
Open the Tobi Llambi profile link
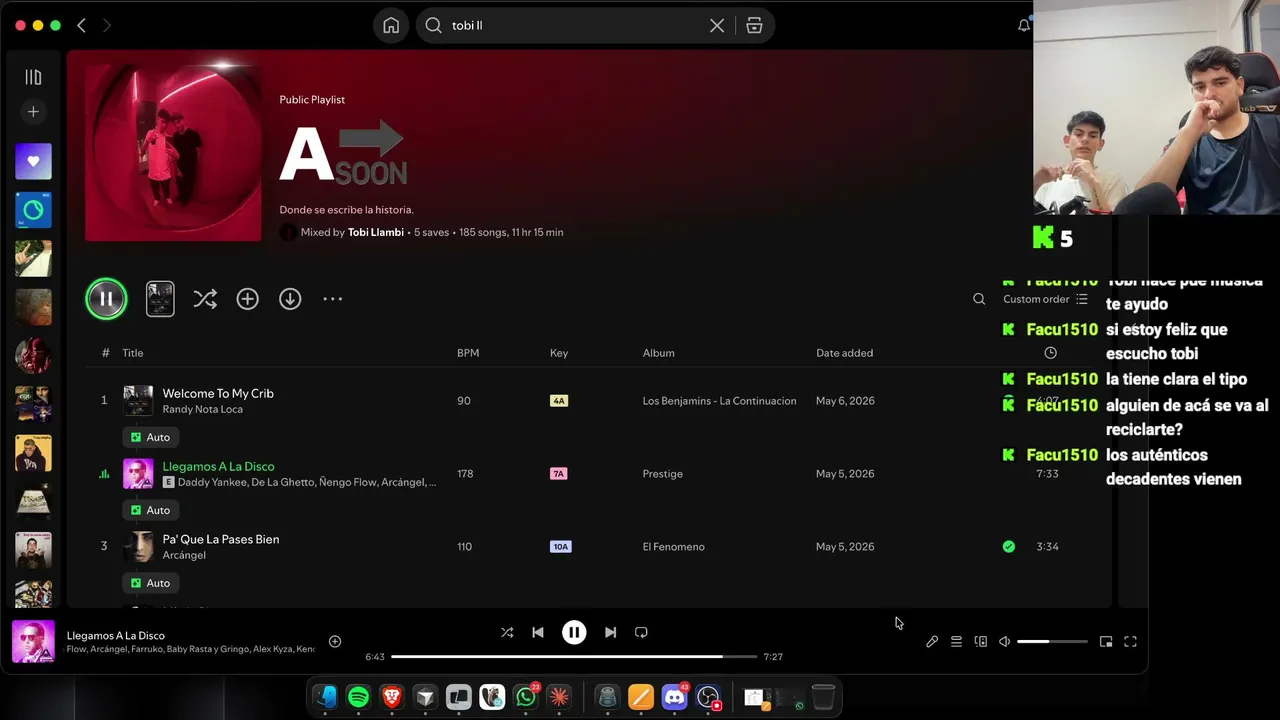(x=376, y=232)
